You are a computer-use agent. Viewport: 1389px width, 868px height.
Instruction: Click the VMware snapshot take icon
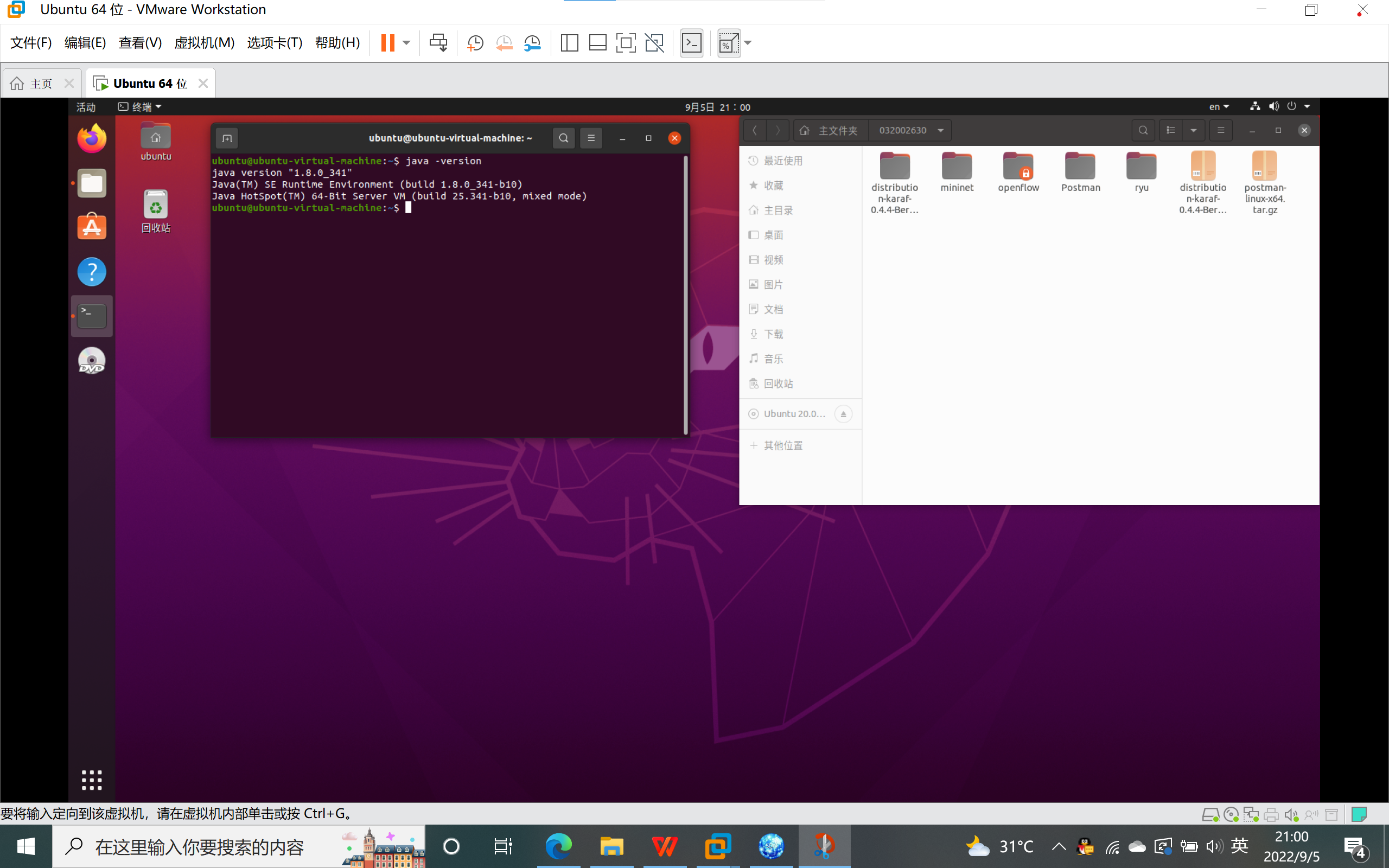(x=475, y=43)
